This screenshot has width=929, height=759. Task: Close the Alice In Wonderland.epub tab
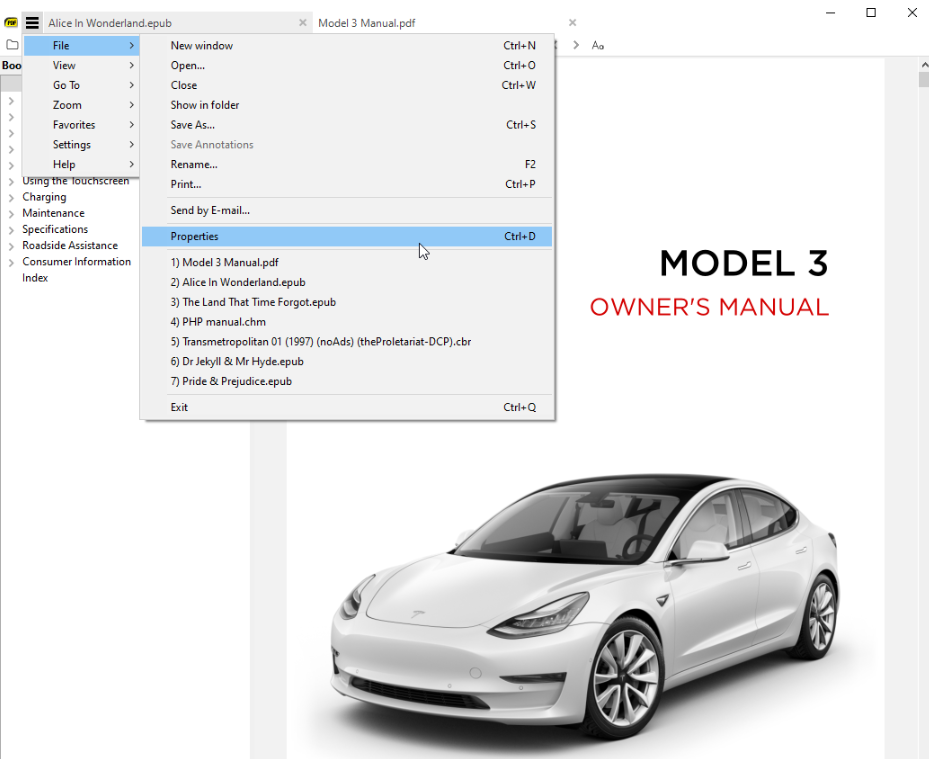pos(303,23)
